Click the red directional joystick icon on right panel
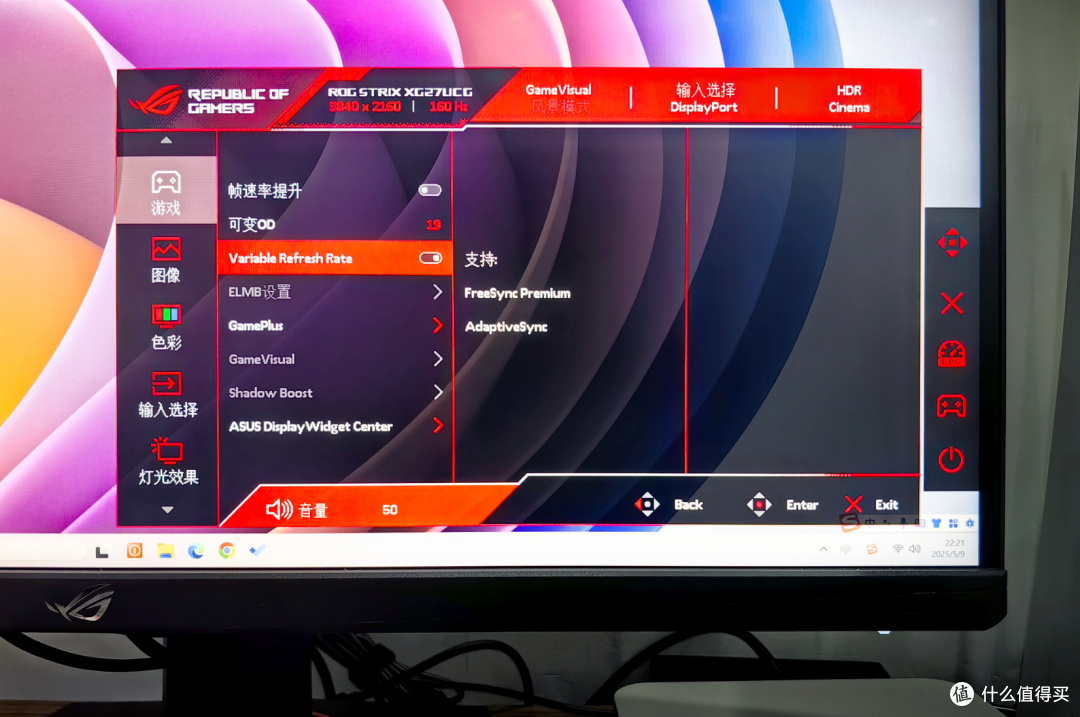The height and width of the screenshot is (717, 1080). [952, 242]
